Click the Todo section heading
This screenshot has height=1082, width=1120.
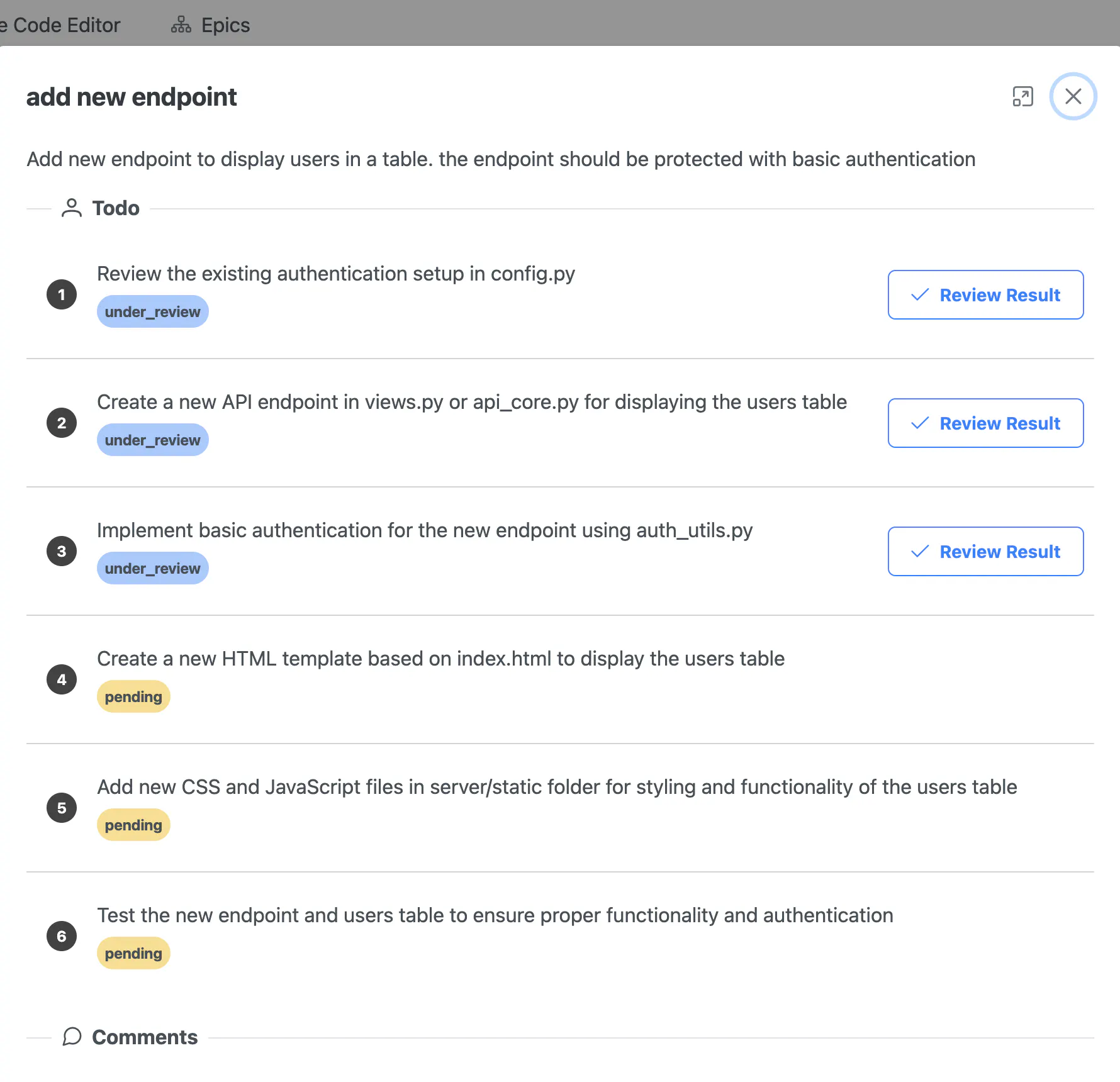point(116,208)
